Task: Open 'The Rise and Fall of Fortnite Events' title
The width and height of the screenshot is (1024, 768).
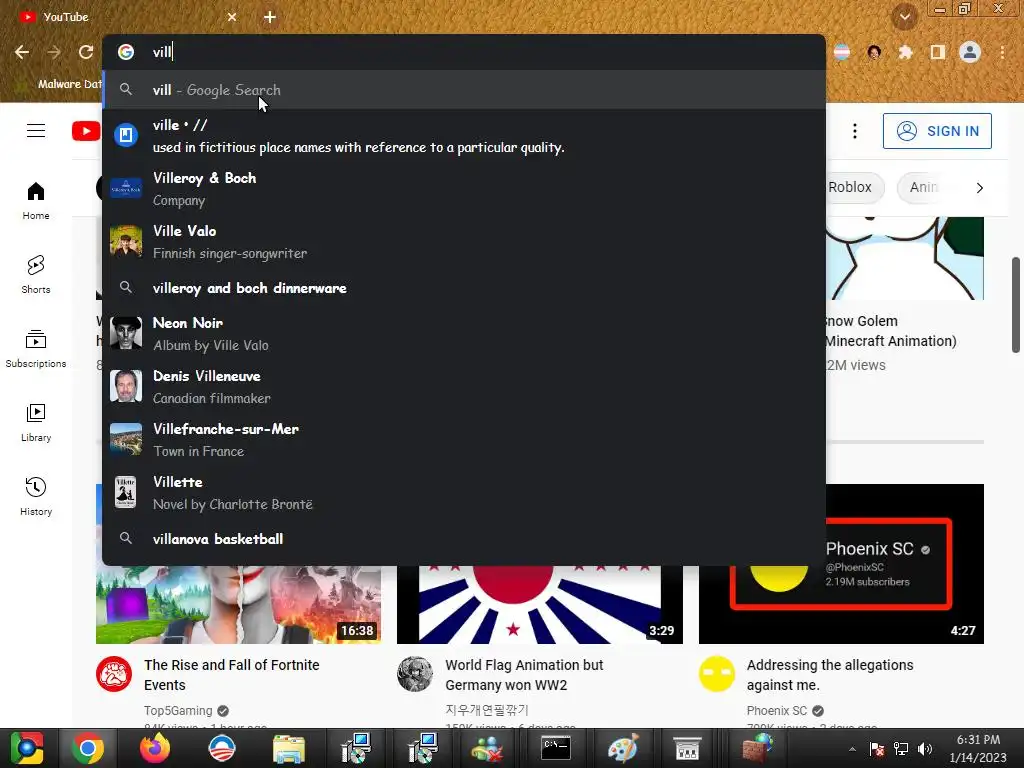Action: (231, 675)
